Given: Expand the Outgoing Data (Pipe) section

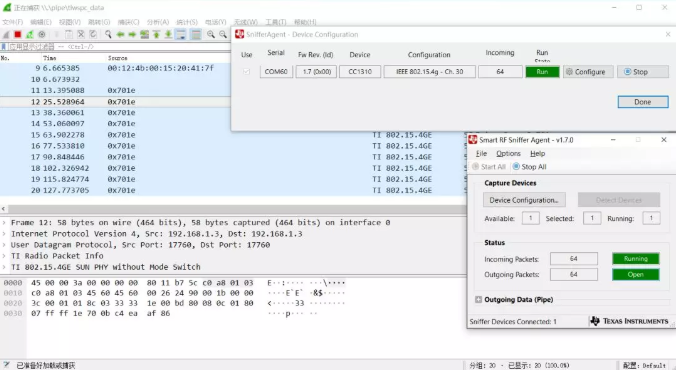Looking at the screenshot, I should pyautogui.click(x=478, y=299).
